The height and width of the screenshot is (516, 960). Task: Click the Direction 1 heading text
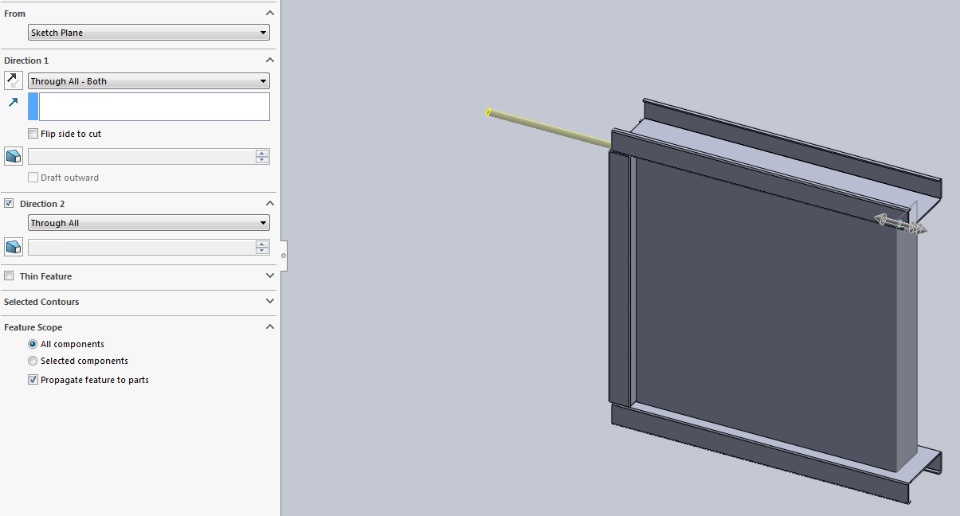pos(26,61)
